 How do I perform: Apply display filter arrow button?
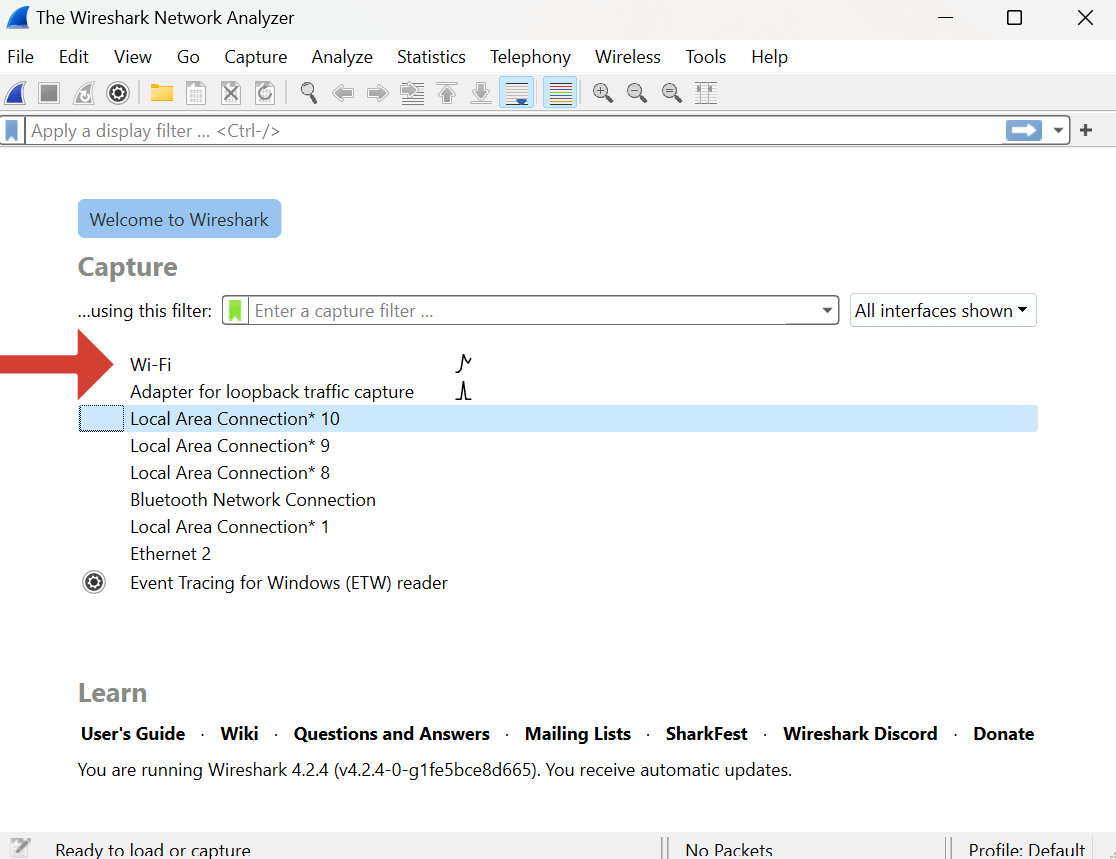point(1023,130)
